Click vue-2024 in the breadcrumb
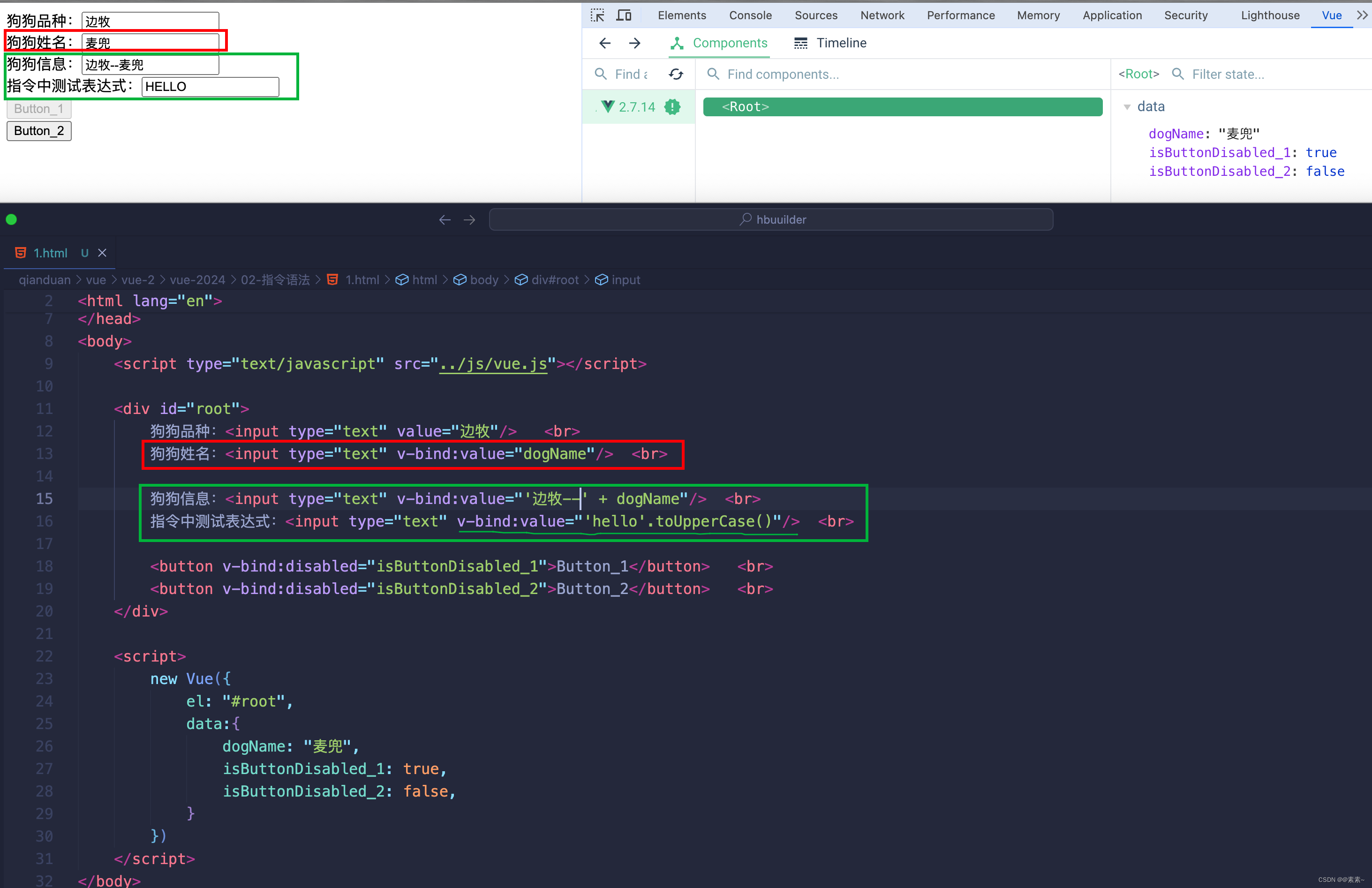The width and height of the screenshot is (1372, 888). pos(197,280)
